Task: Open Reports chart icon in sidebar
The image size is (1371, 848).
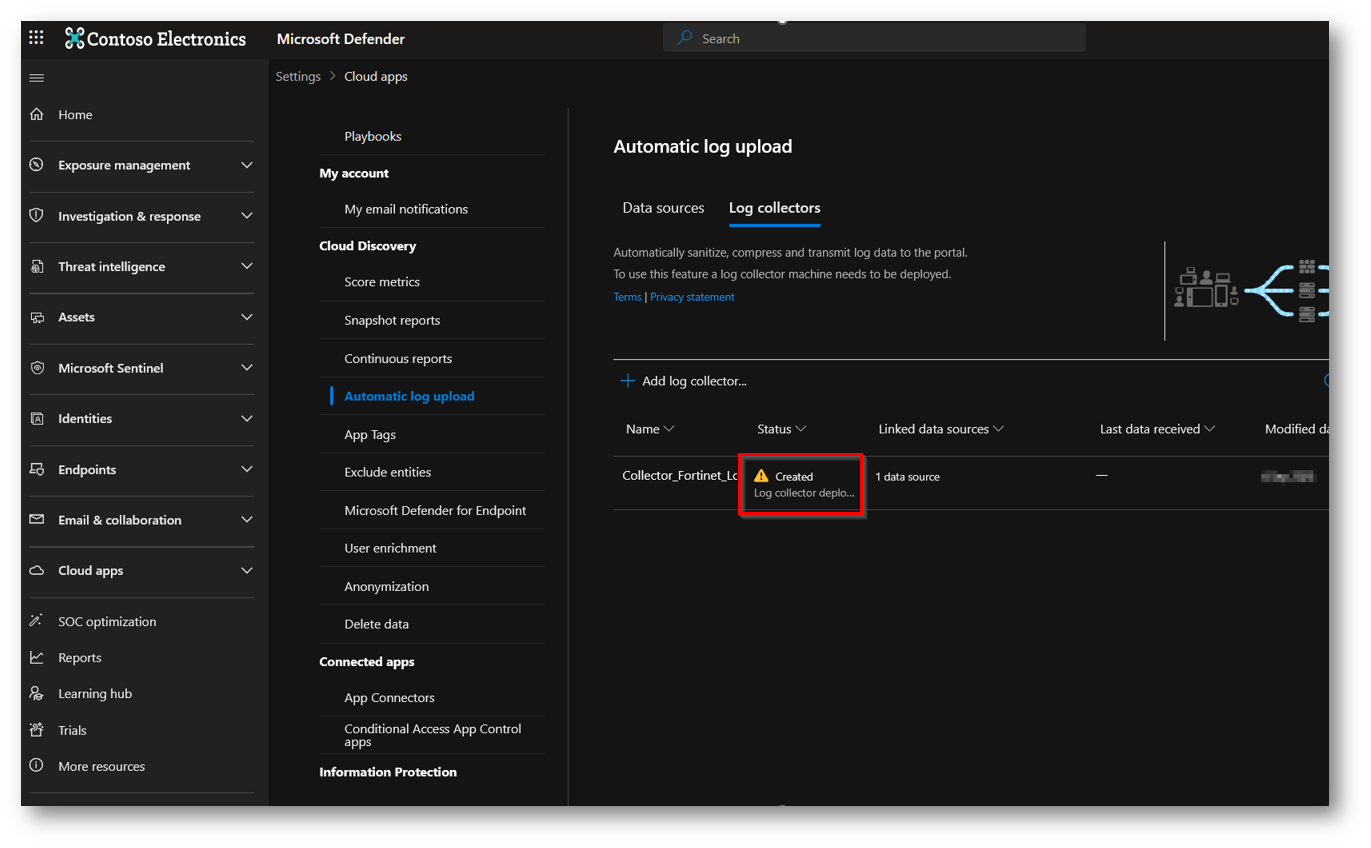Action: (37, 658)
